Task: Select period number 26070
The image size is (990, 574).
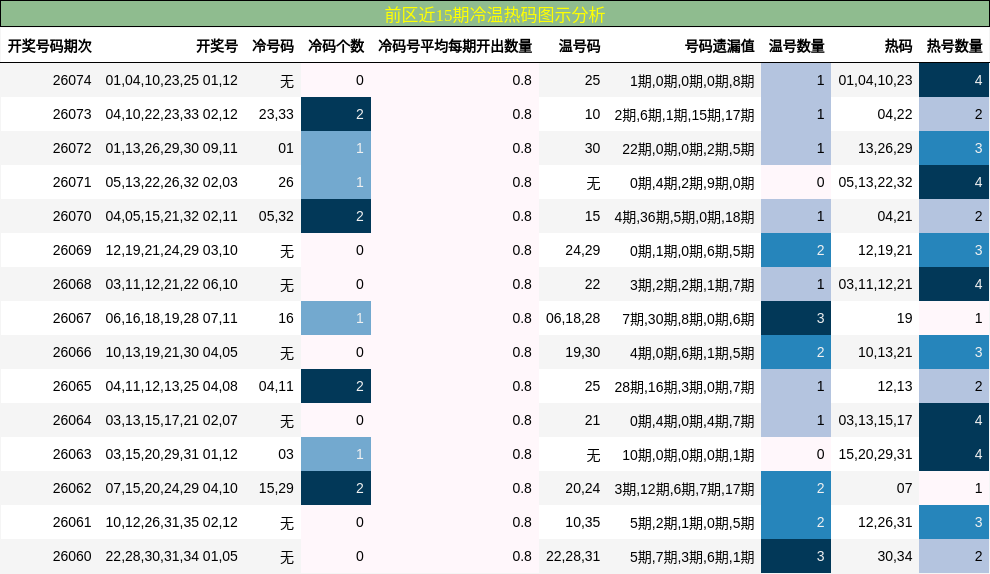Action: (x=72, y=217)
